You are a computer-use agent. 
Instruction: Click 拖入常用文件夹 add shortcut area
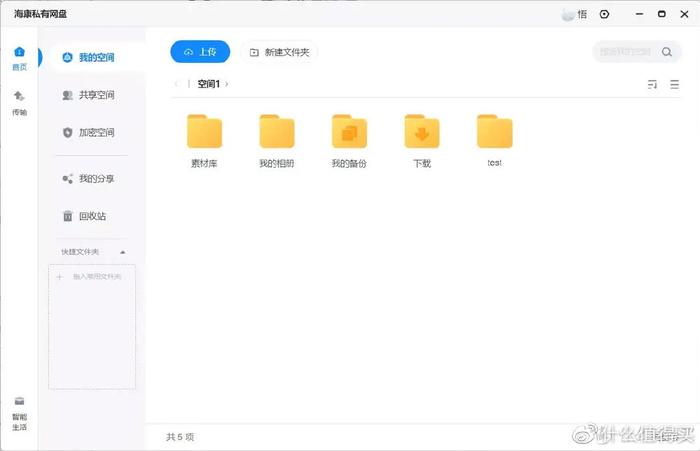92,326
